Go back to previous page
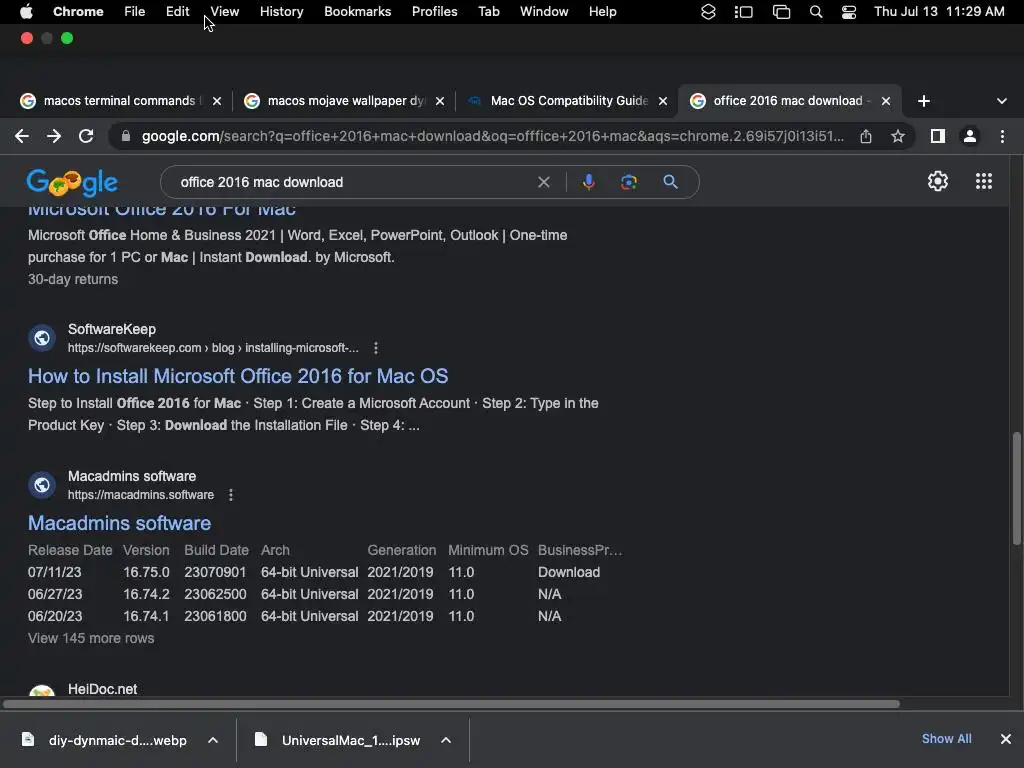The height and width of the screenshot is (768, 1024). tap(22, 136)
